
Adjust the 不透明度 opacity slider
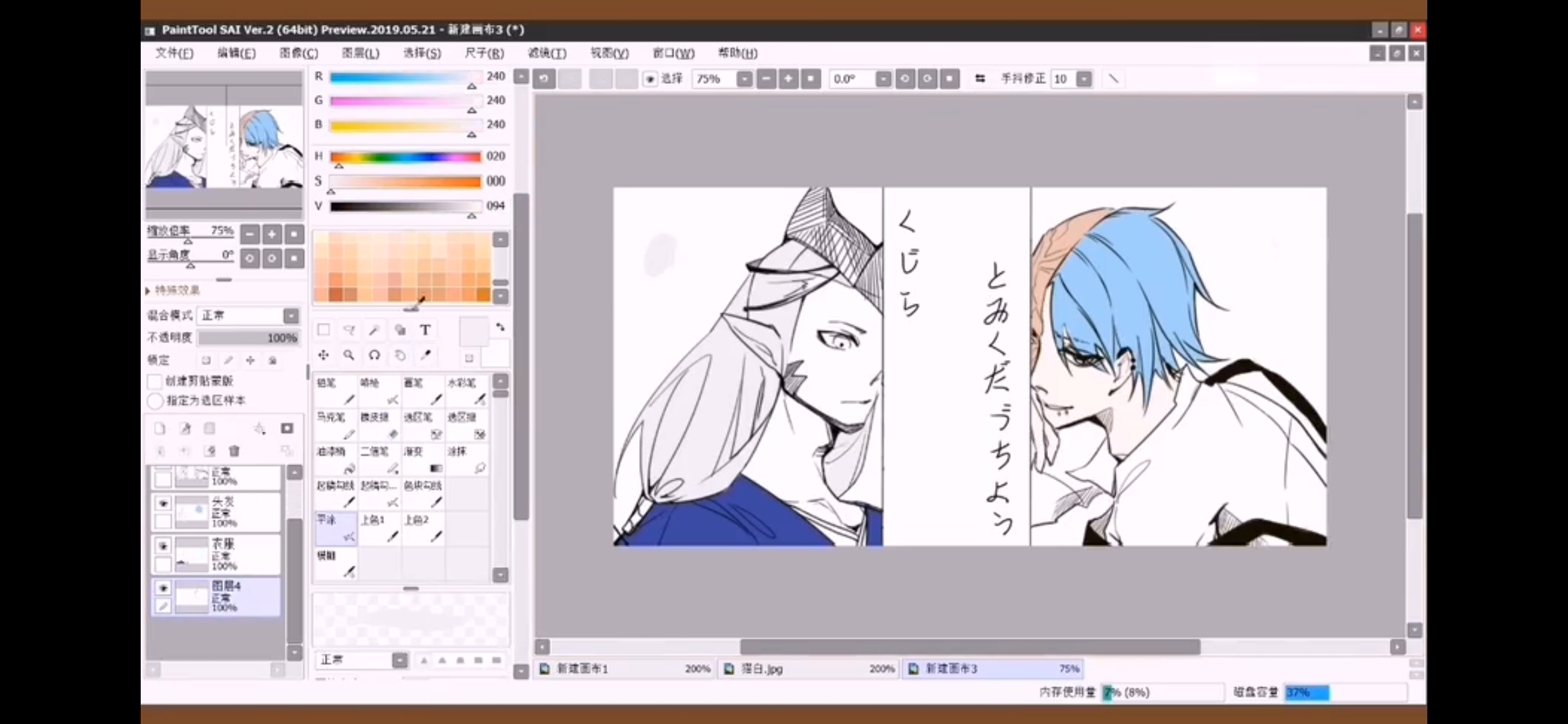(248, 337)
